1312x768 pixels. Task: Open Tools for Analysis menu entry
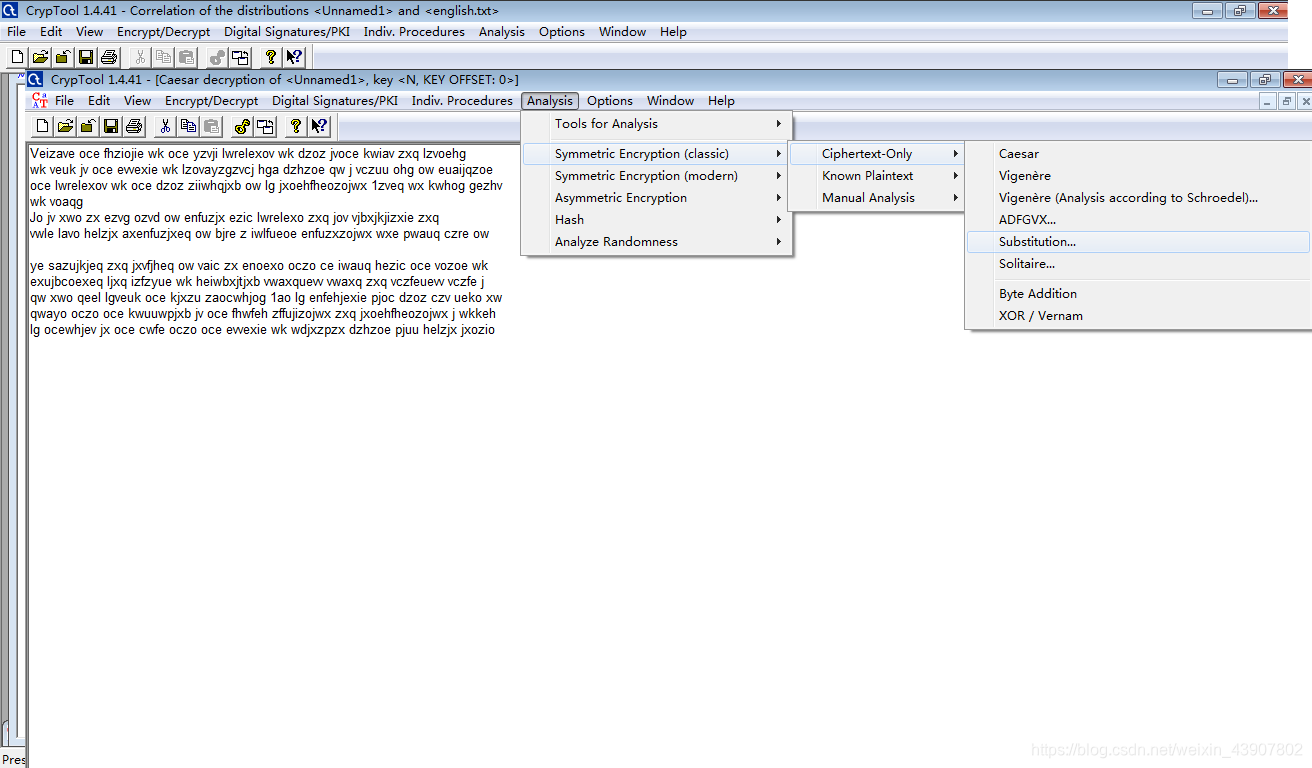(657, 124)
